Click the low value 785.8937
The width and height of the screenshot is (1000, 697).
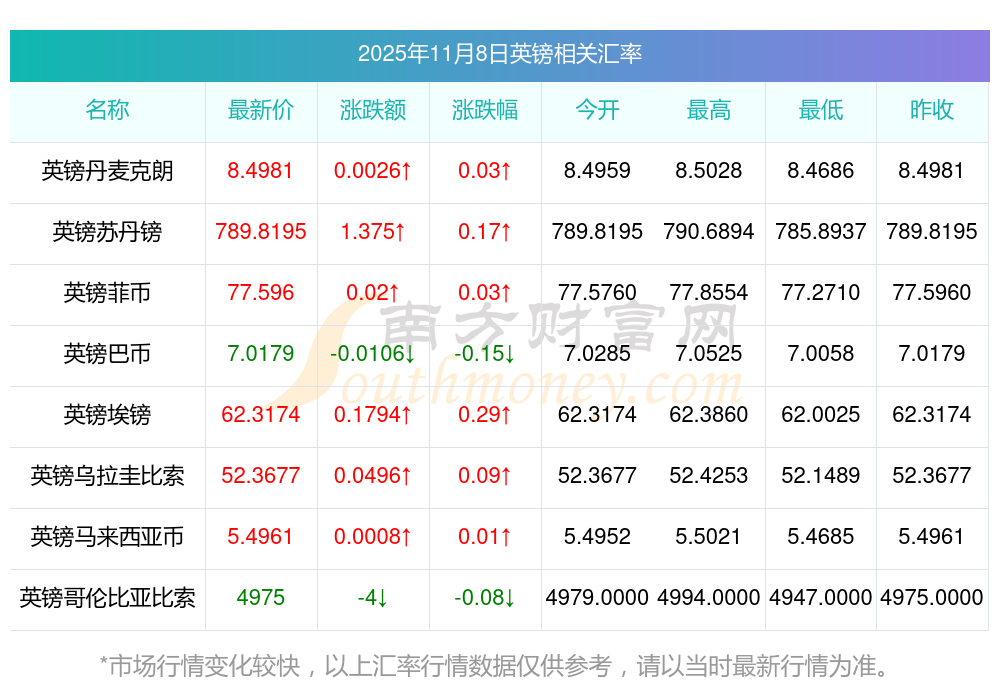(x=821, y=231)
